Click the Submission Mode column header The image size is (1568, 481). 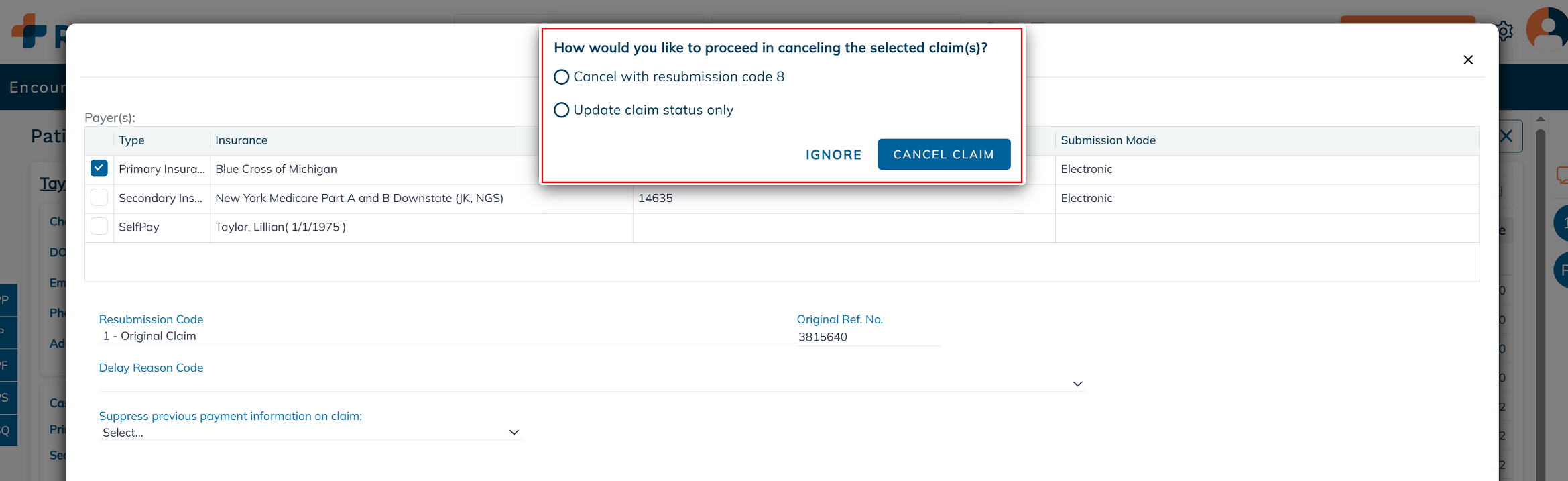[1107, 140]
